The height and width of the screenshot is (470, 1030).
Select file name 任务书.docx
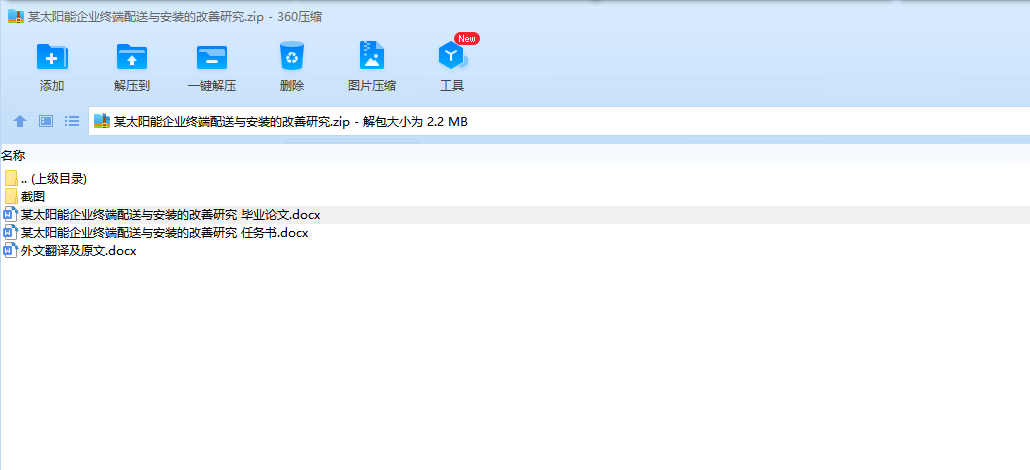pos(165,233)
